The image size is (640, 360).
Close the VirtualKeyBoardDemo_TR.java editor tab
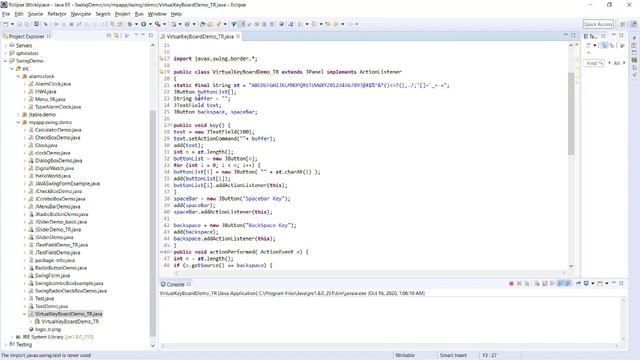point(238,36)
